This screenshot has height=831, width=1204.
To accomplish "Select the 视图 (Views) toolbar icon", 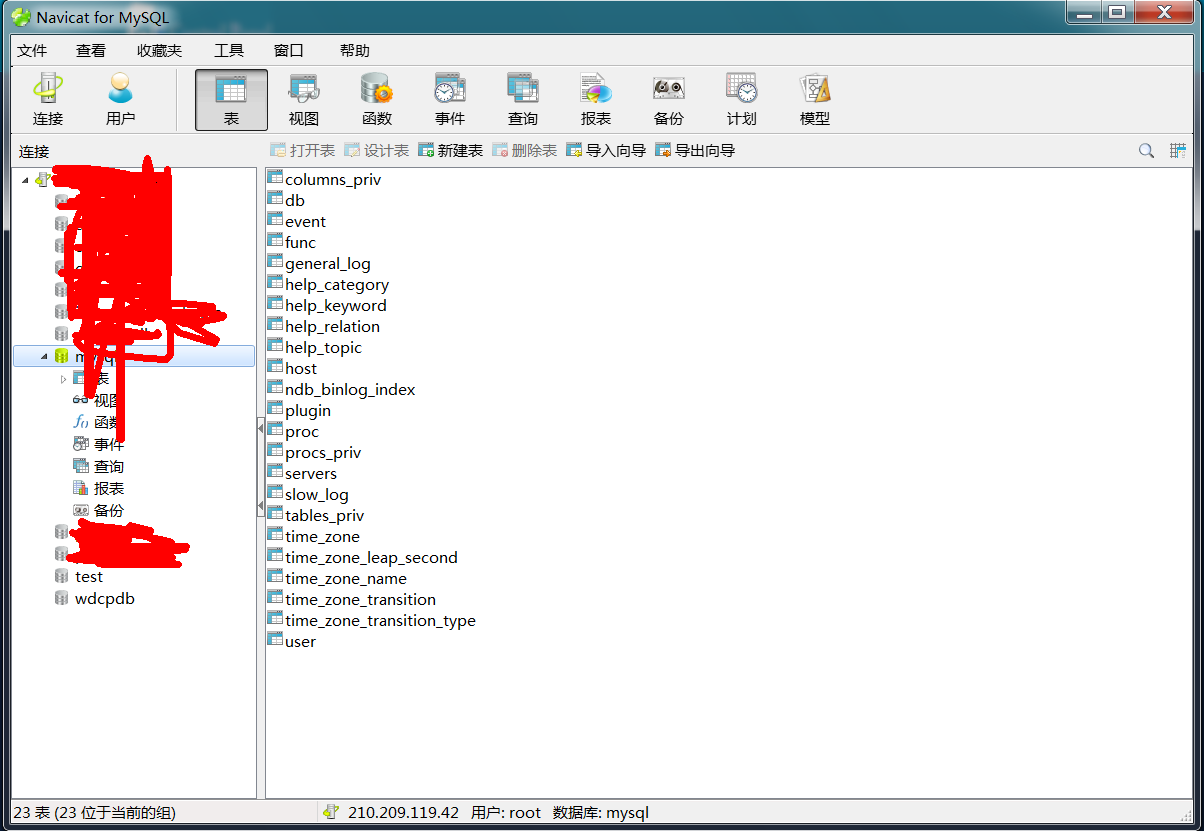I will 303,97.
